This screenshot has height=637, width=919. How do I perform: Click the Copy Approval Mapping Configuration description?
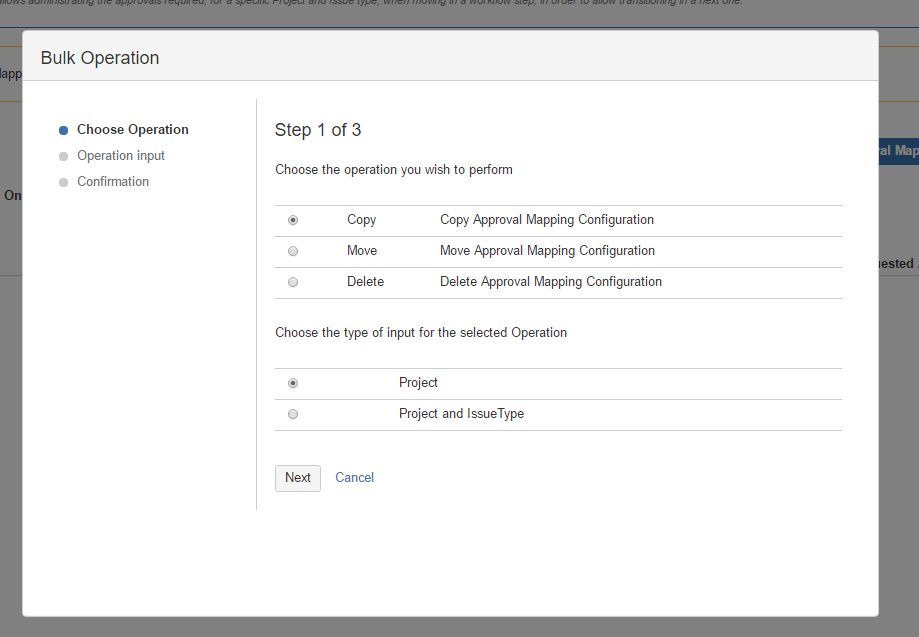[x=547, y=220]
